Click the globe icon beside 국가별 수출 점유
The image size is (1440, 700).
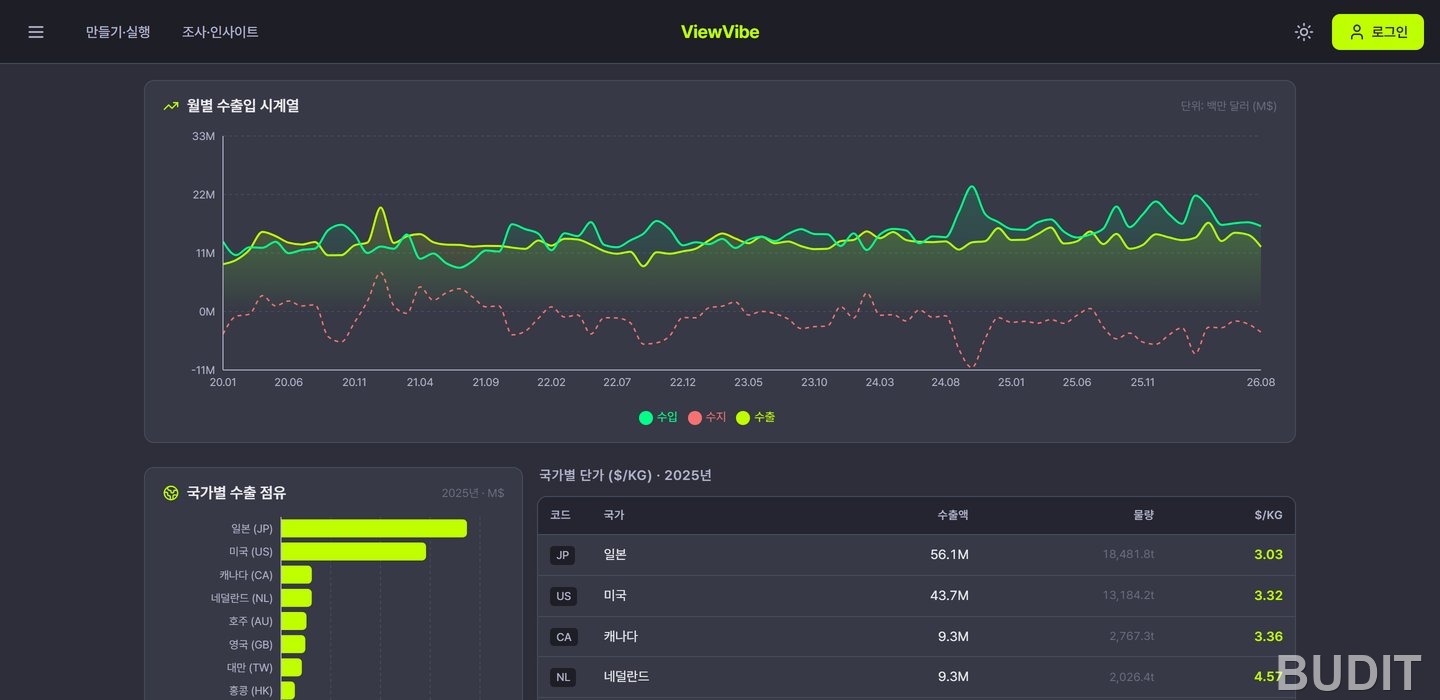[x=171, y=493]
